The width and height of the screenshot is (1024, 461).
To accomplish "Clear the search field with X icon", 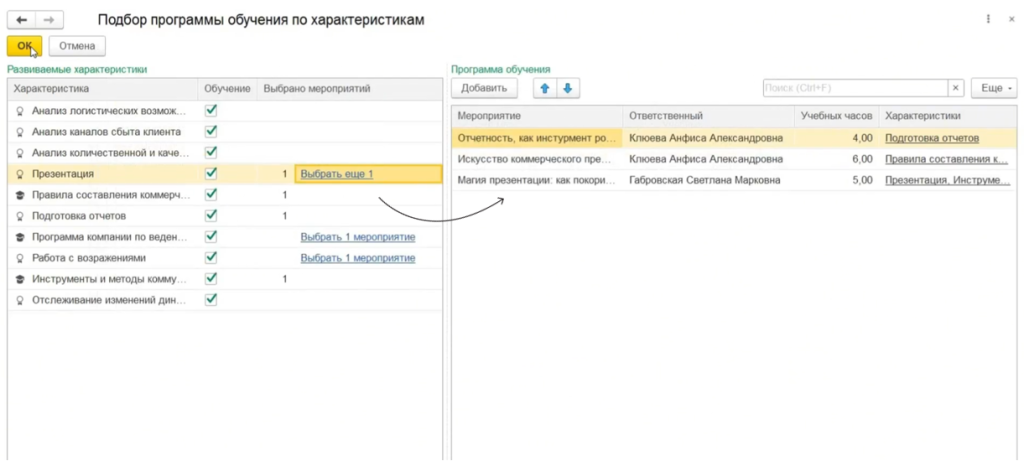I will pos(955,88).
